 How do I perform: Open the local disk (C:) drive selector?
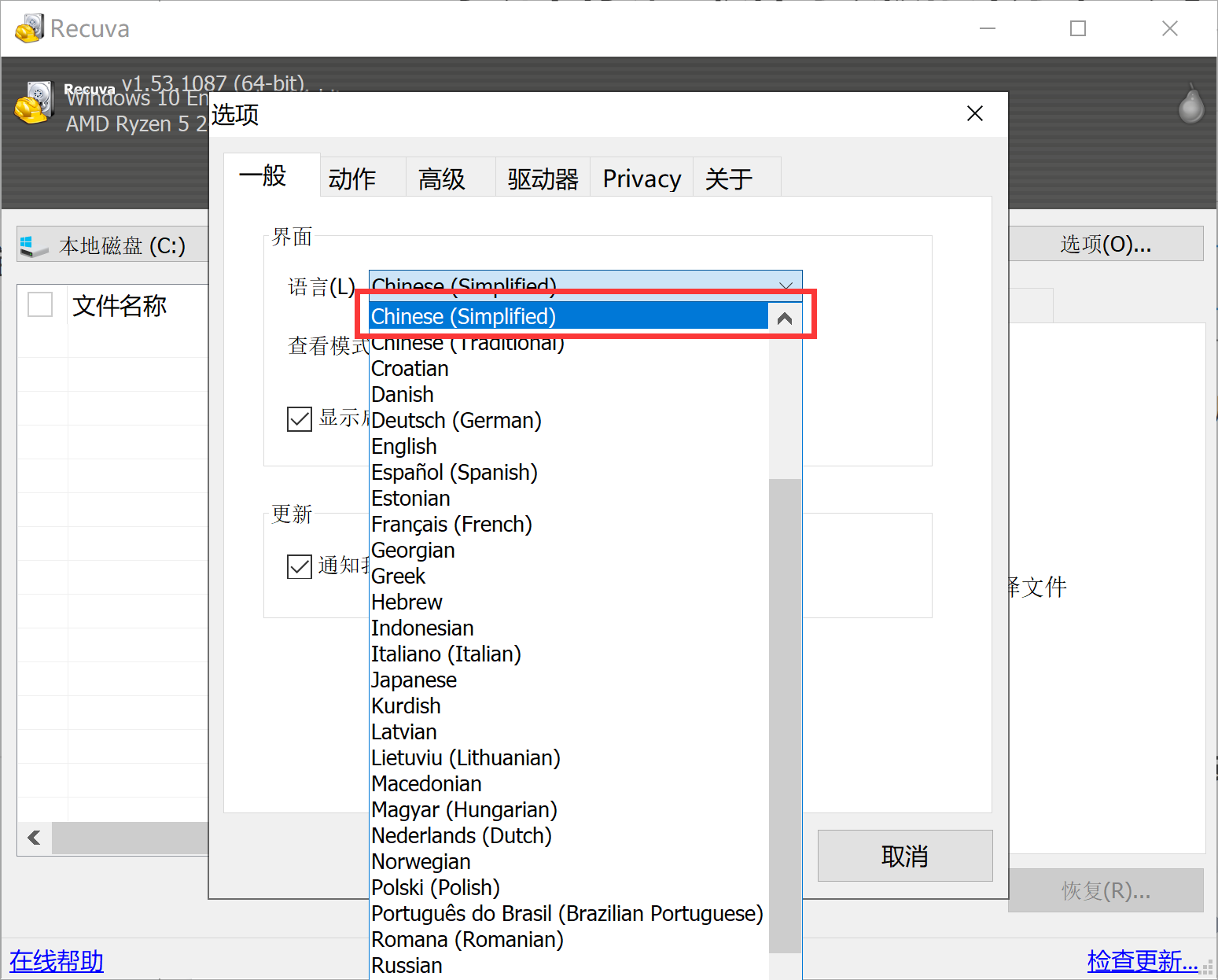[113, 245]
